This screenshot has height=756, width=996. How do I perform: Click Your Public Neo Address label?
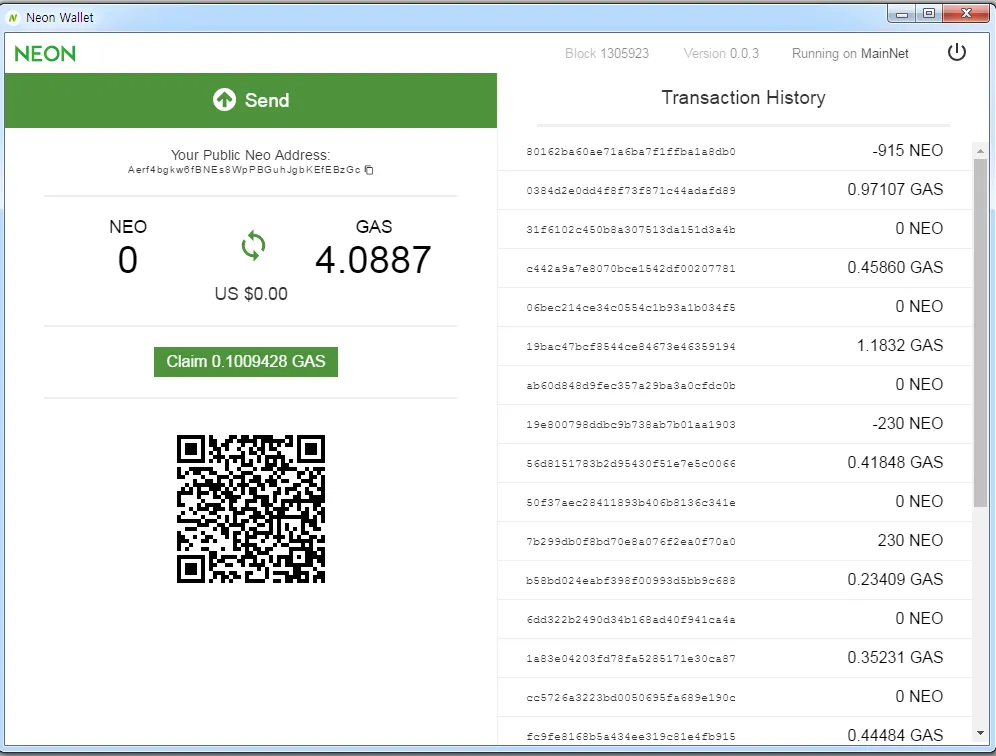click(x=250, y=155)
